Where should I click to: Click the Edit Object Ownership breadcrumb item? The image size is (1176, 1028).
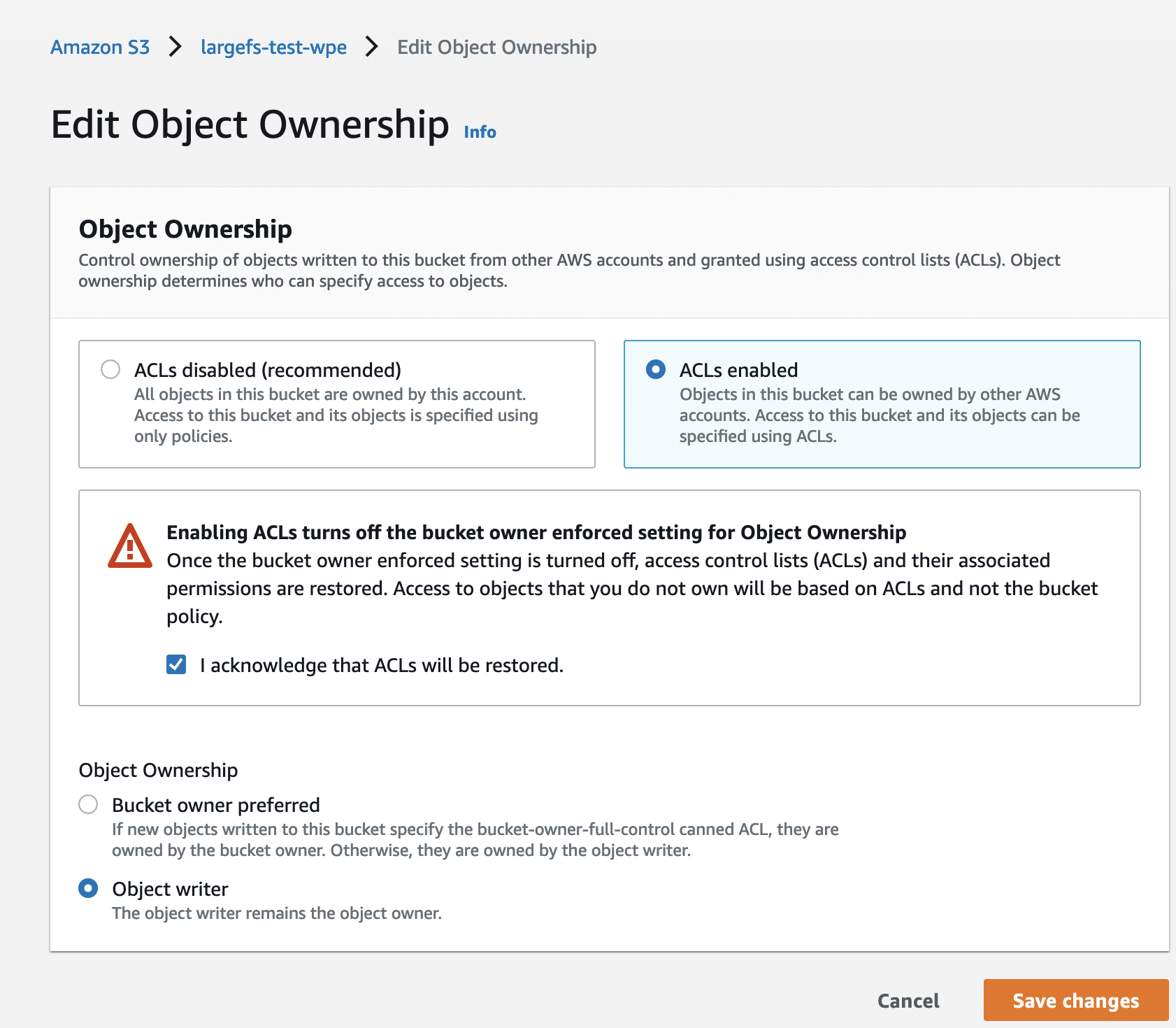496,47
